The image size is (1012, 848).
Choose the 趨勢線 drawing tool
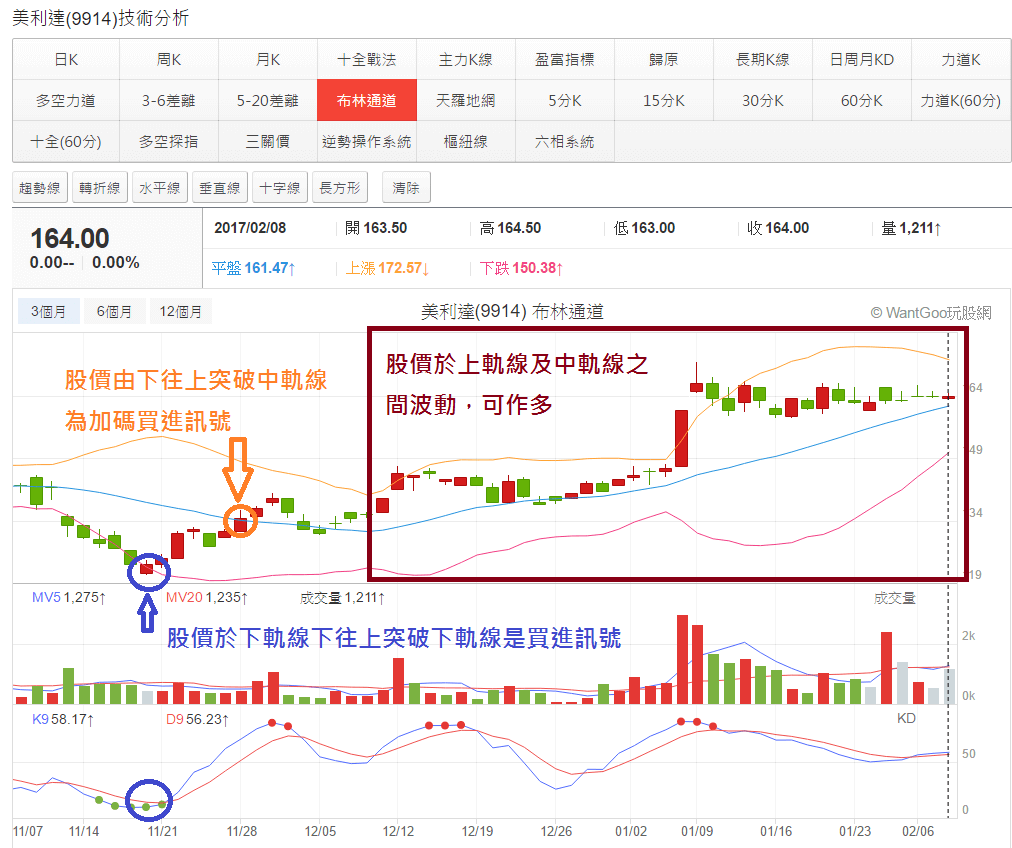(40, 188)
